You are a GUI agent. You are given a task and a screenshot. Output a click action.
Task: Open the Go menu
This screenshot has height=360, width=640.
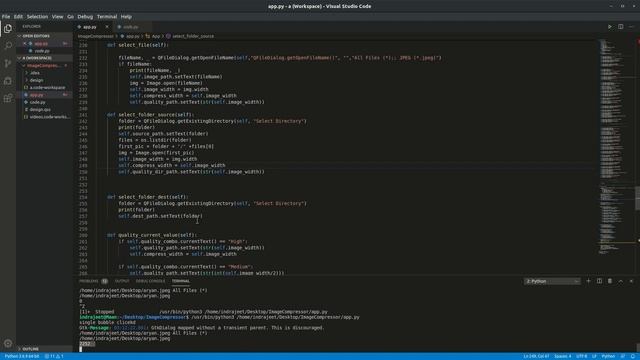click(x=70, y=17)
